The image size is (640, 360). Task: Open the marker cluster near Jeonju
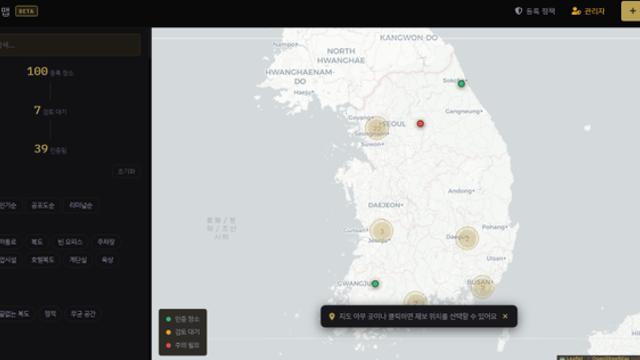pyautogui.click(x=381, y=231)
